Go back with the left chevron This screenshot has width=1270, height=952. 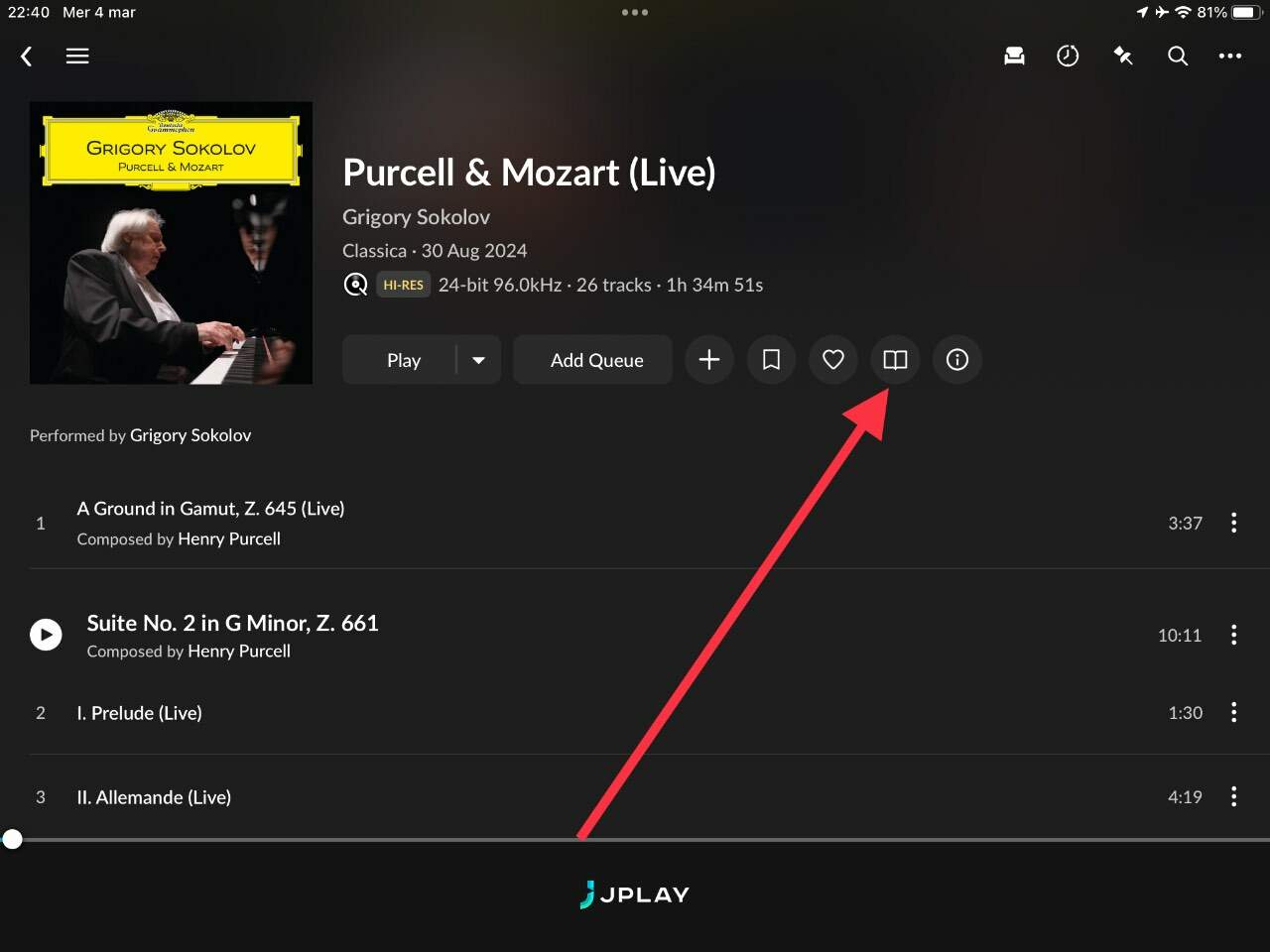click(x=27, y=57)
